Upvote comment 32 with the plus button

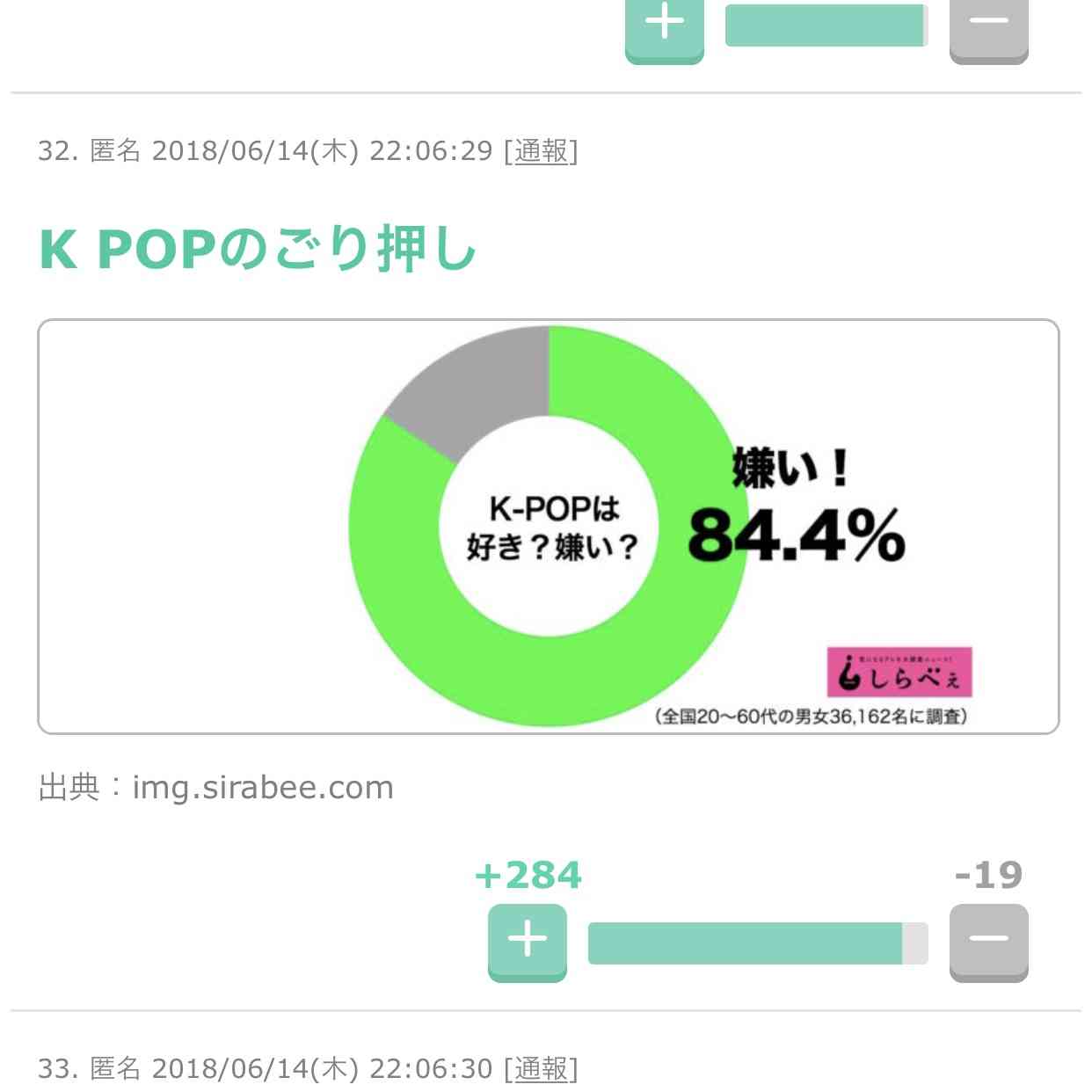[x=528, y=940]
